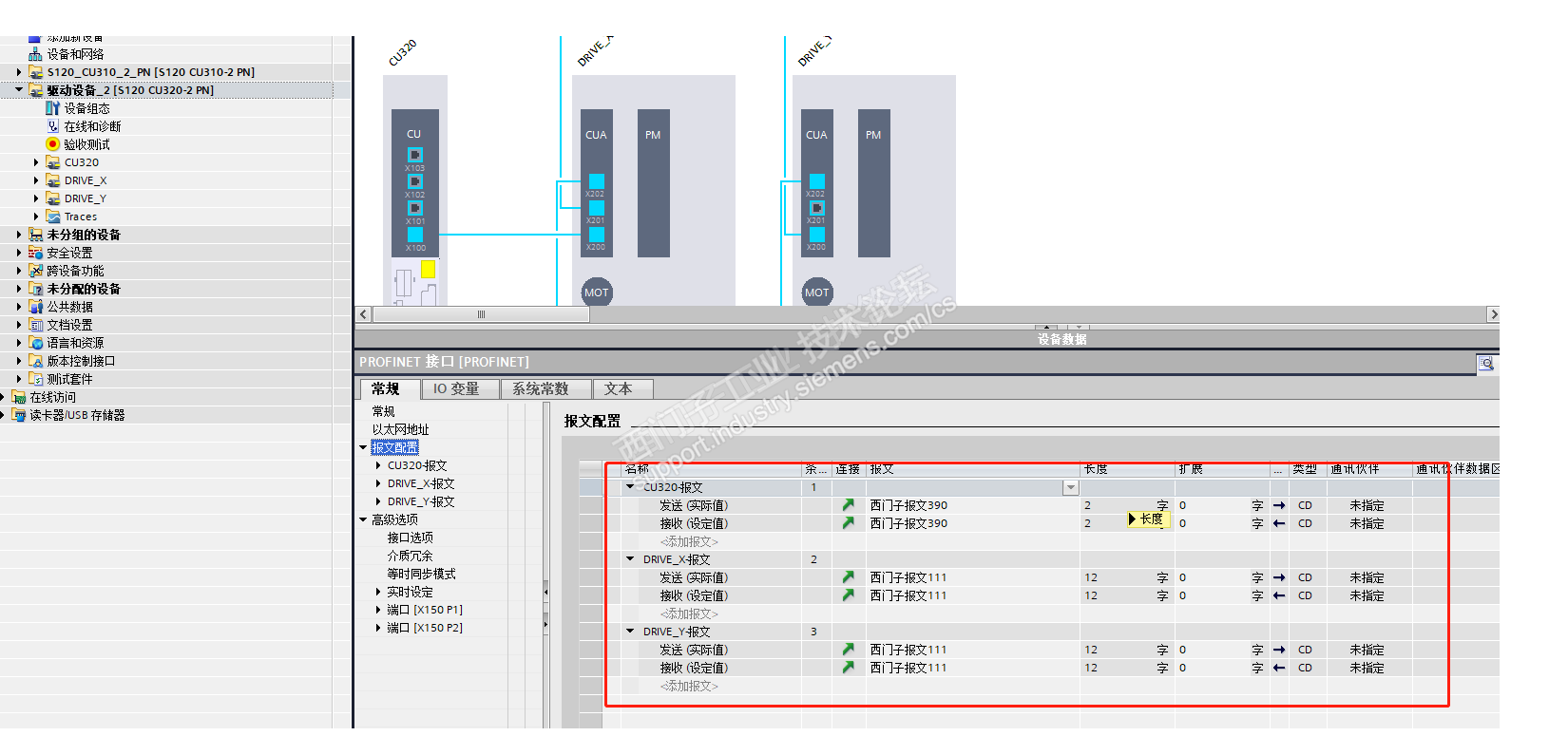Image resolution: width=1568 pixels, height=755 pixels.
Task: Expand DRIVE_X-报文 in the properties navigation
Action: point(378,483)
